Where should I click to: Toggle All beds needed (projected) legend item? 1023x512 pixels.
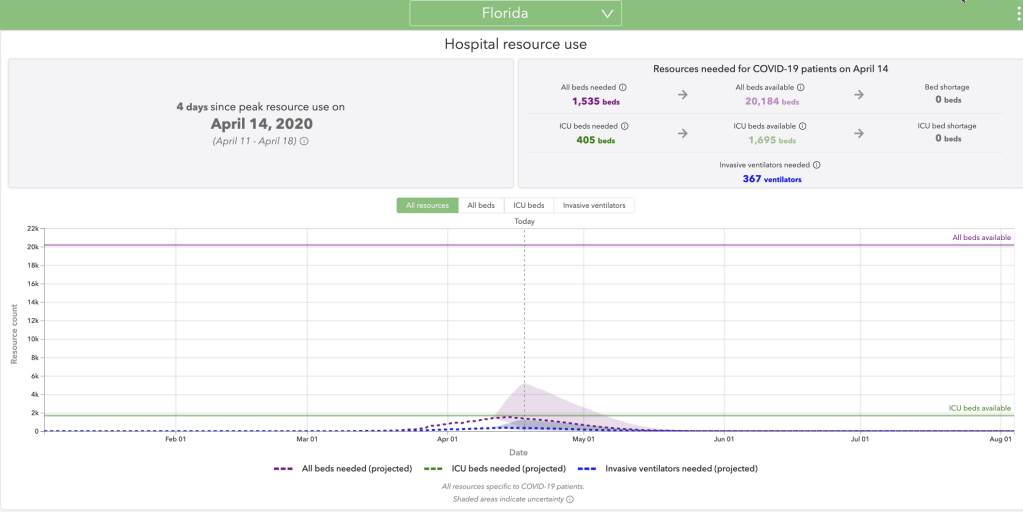342,468
